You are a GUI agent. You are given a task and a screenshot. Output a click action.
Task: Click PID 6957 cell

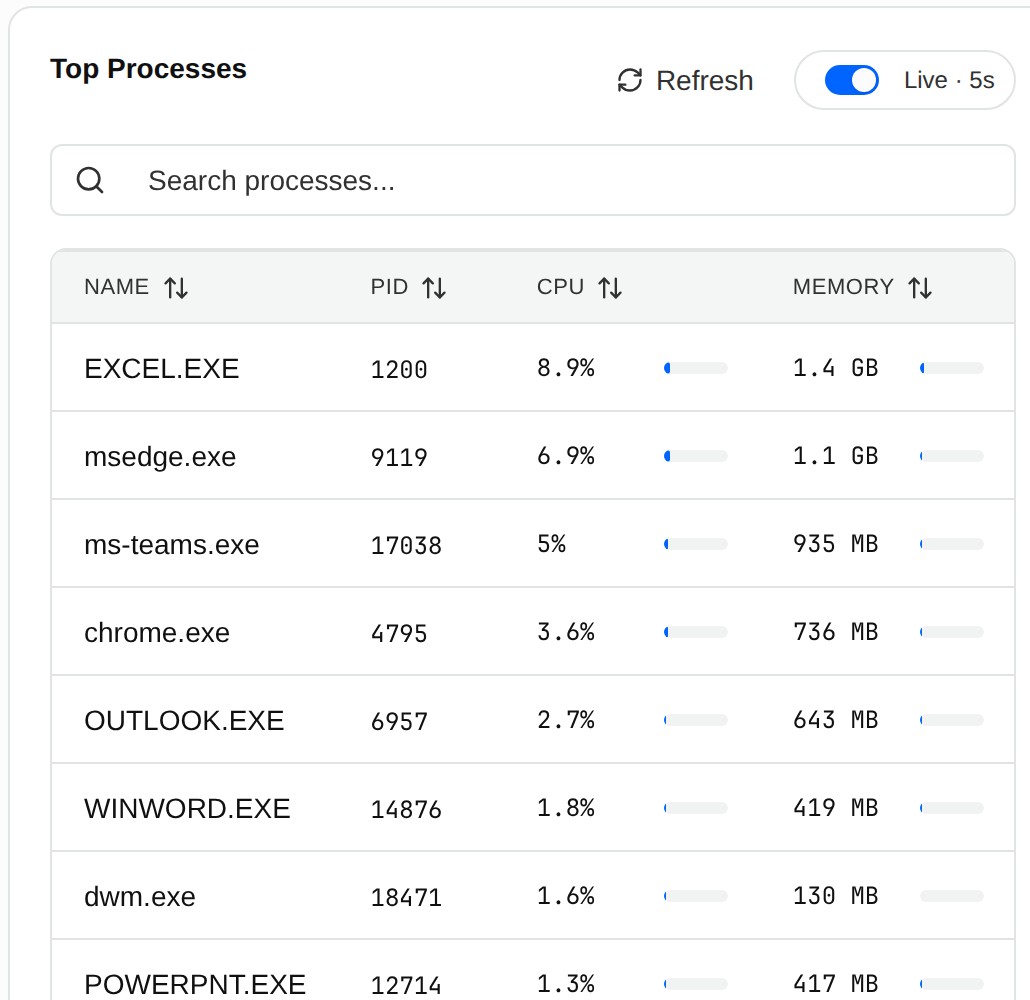(399, 721)
